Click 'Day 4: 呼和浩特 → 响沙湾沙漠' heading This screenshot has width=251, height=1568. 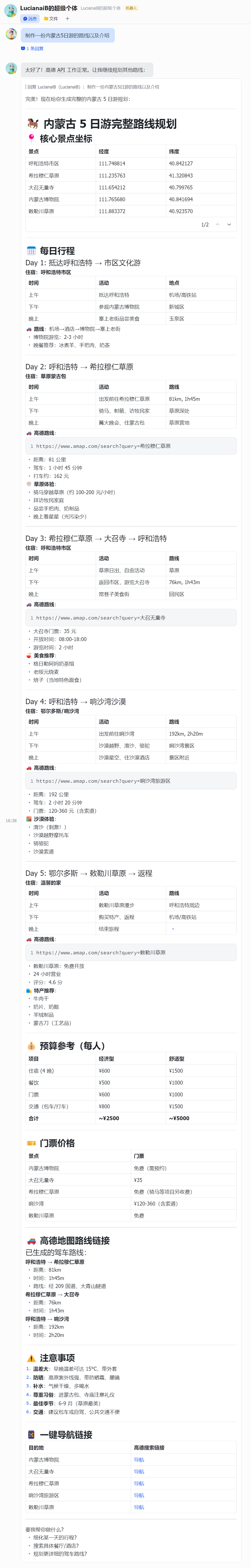click(x=76, y=702)
